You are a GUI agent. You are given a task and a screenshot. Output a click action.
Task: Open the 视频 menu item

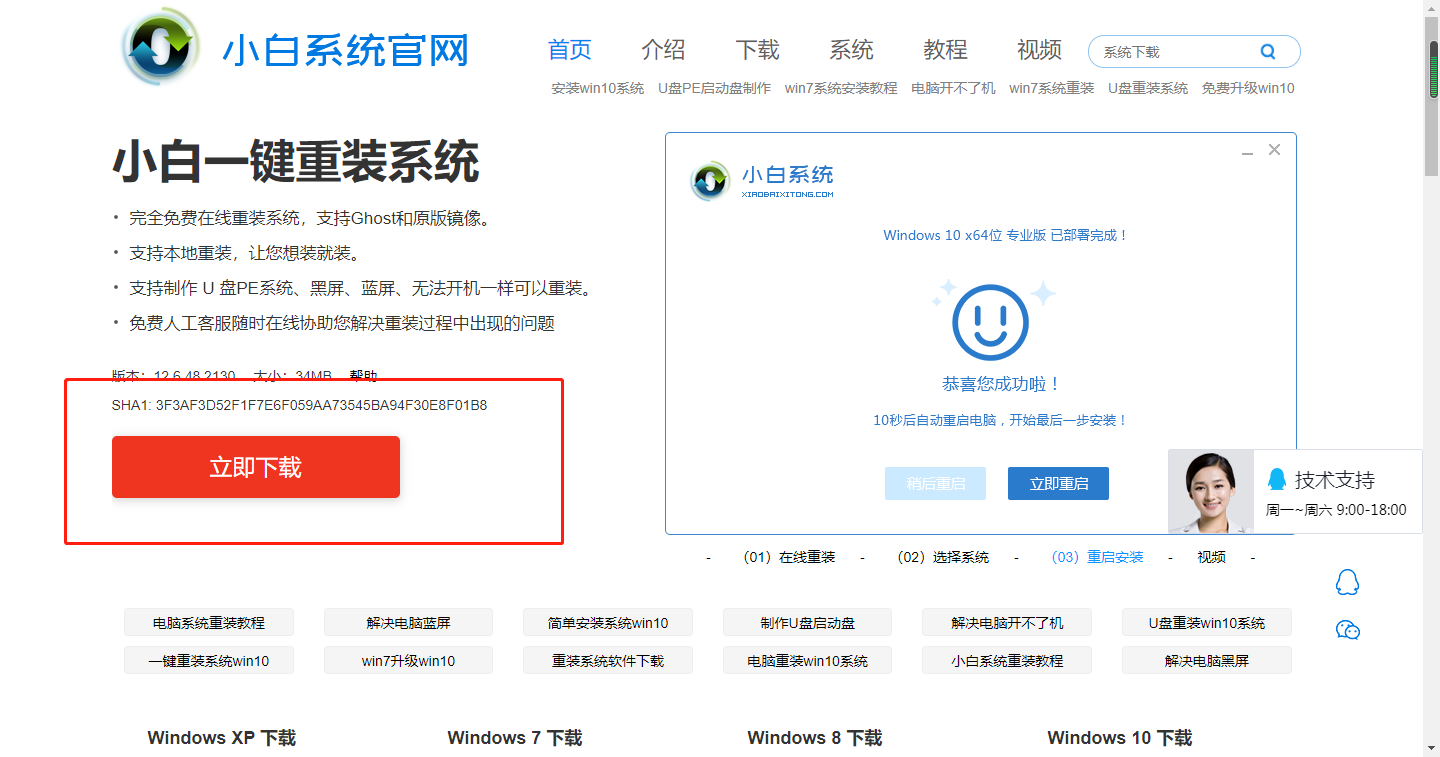(x=1039, y=50)
